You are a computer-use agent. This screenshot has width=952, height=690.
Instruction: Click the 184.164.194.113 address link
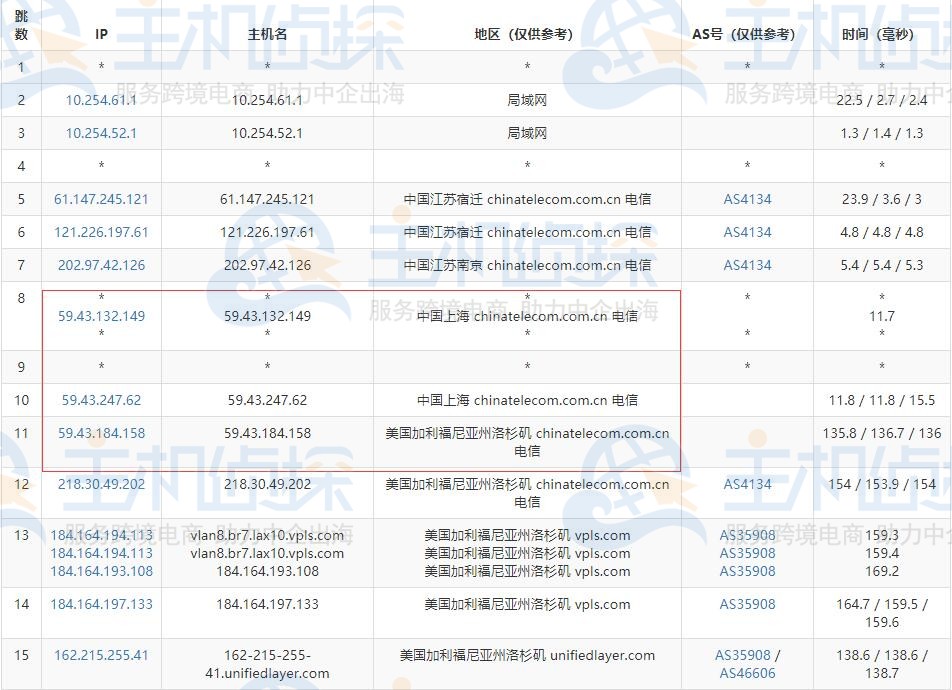tap(100, 535)
